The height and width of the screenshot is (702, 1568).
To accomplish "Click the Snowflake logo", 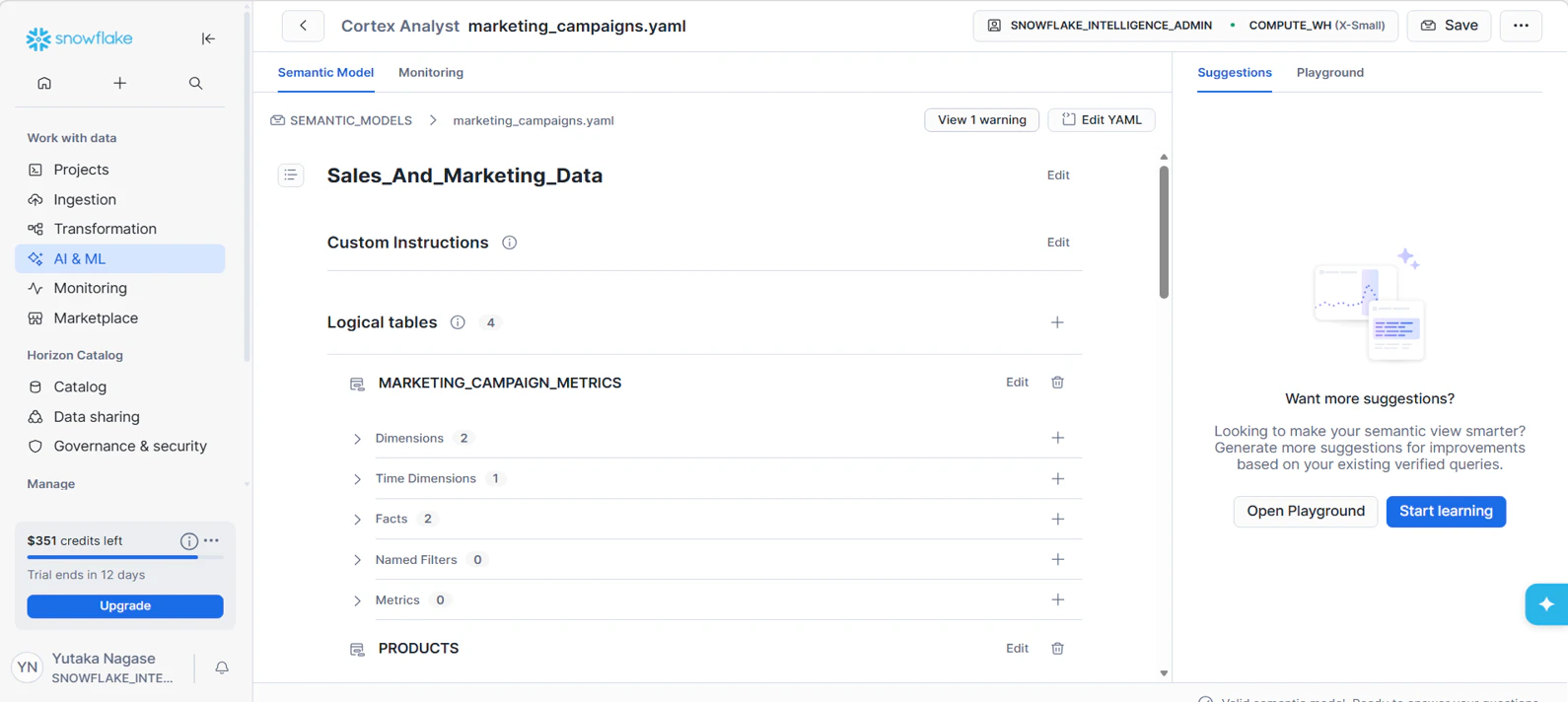I will [79, 38].
